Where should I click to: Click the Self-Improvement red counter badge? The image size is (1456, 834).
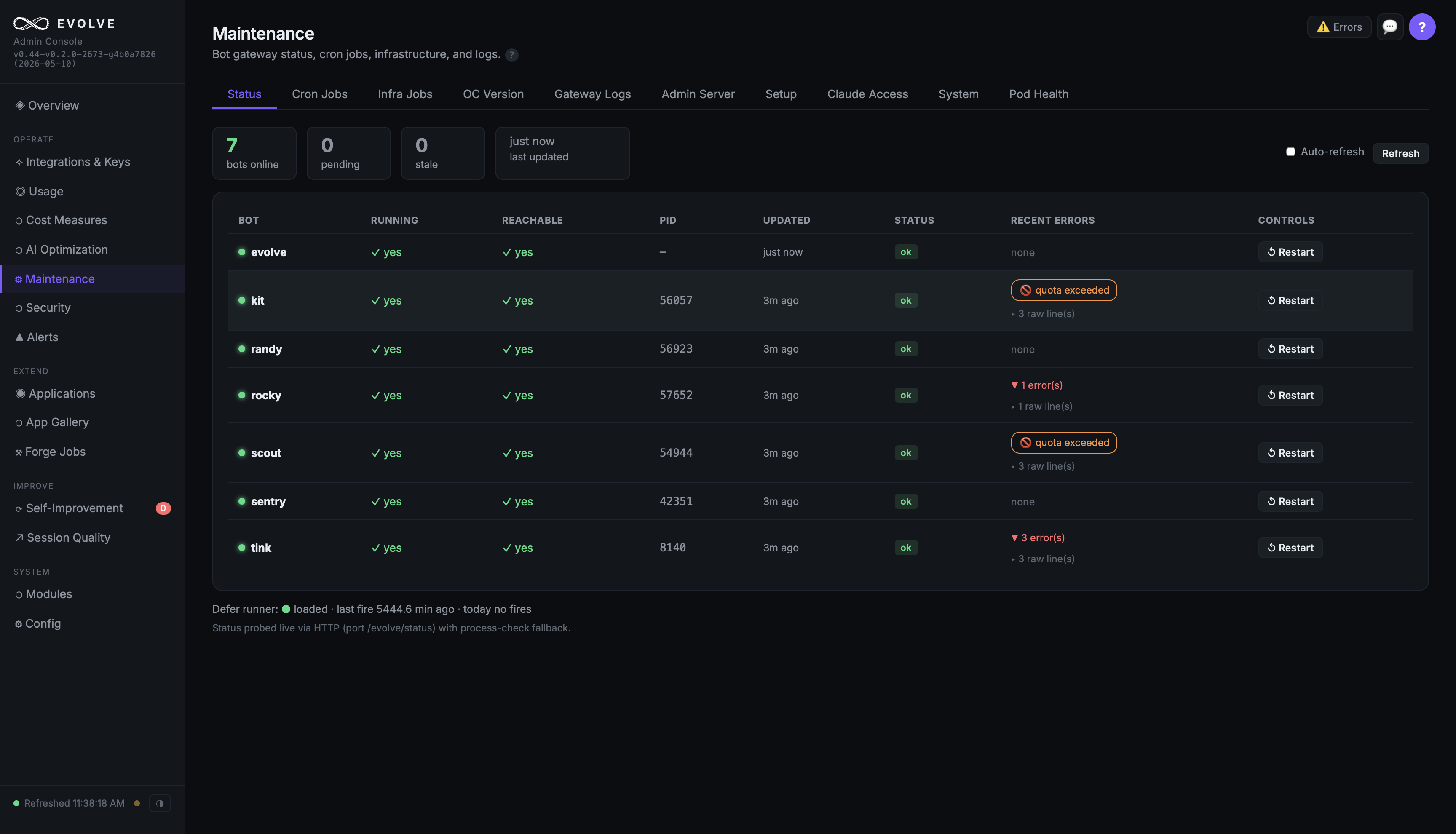(163, 508)
